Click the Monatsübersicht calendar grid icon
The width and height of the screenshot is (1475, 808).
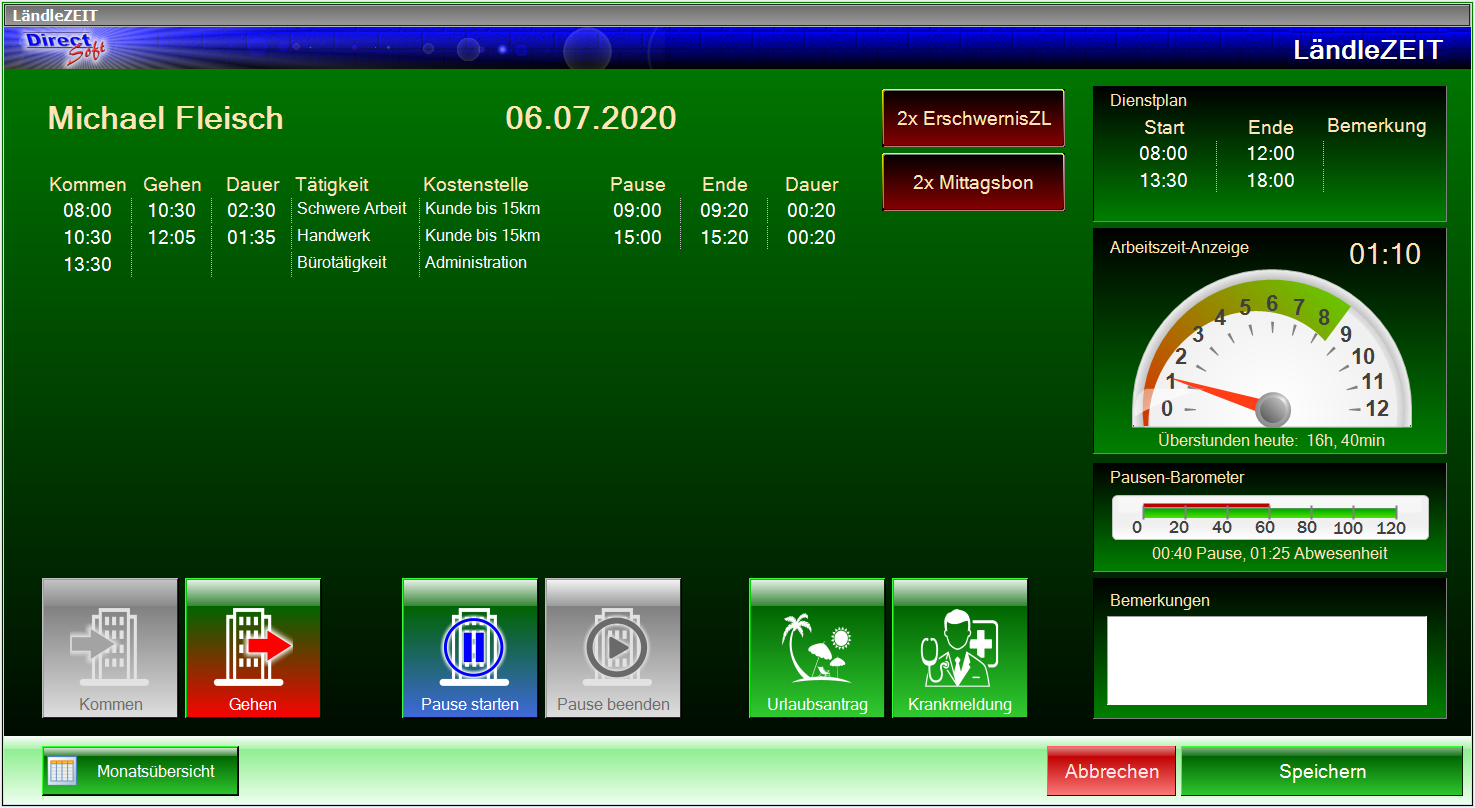point(62,772)
